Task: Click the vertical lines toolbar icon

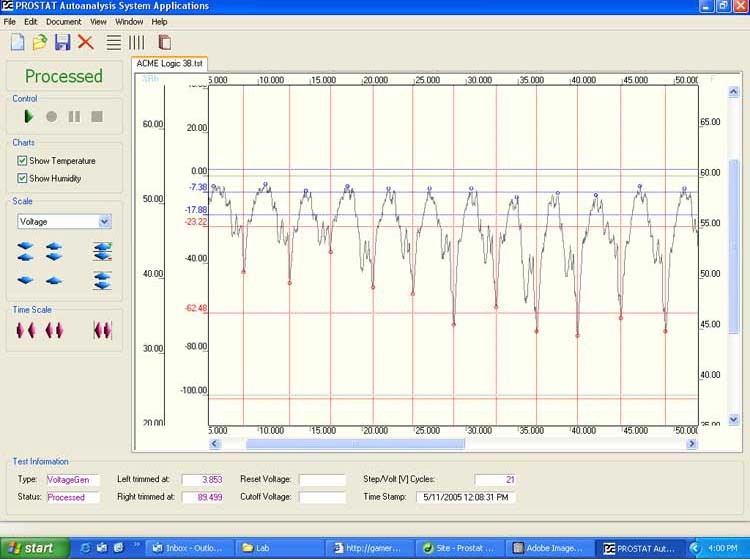Action: 137,42
